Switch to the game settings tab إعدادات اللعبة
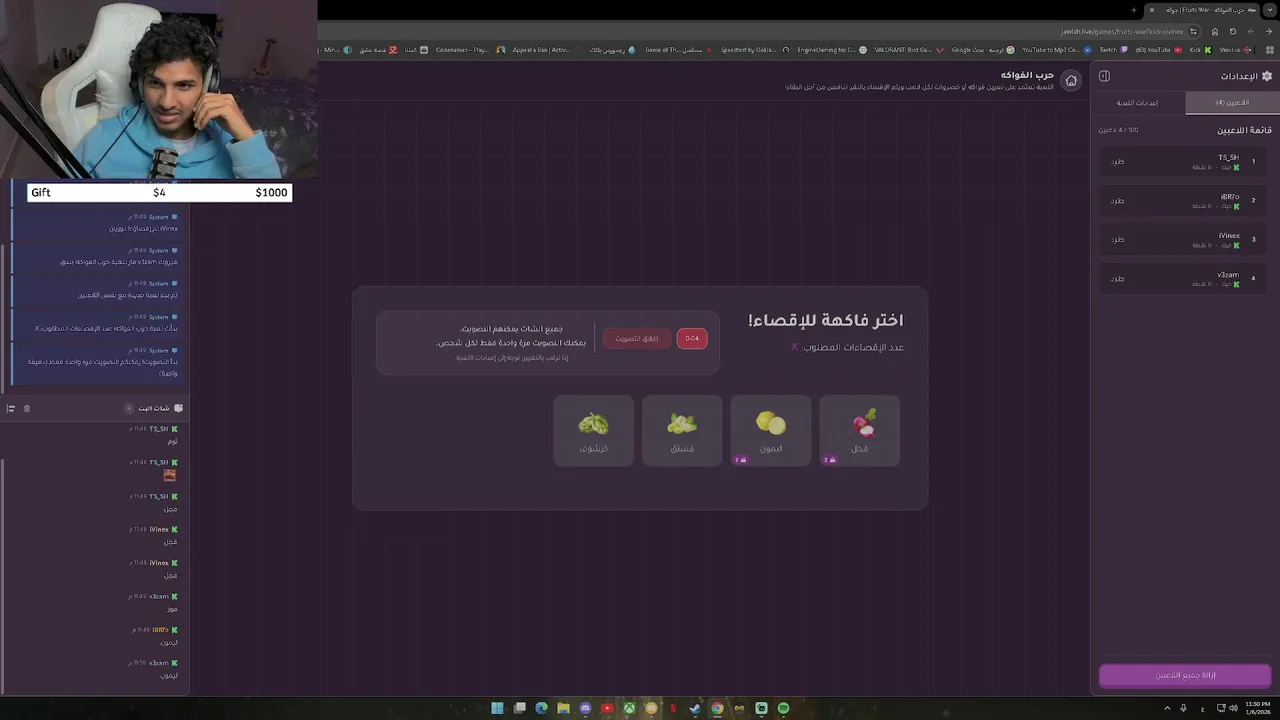Screen dimensions: 1280x720 (1137, 103)
